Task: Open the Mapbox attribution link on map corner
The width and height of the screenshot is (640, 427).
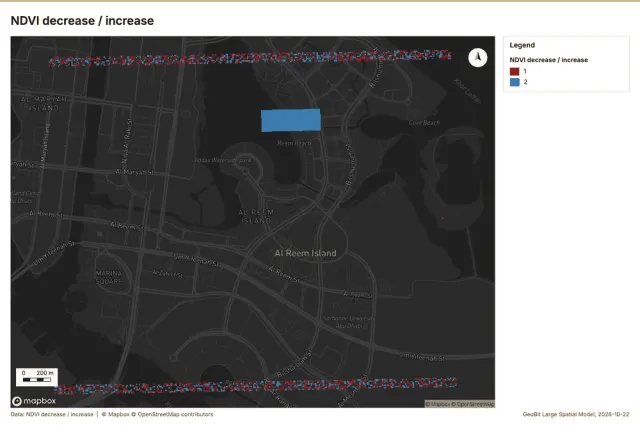Action: coord(460,404)
